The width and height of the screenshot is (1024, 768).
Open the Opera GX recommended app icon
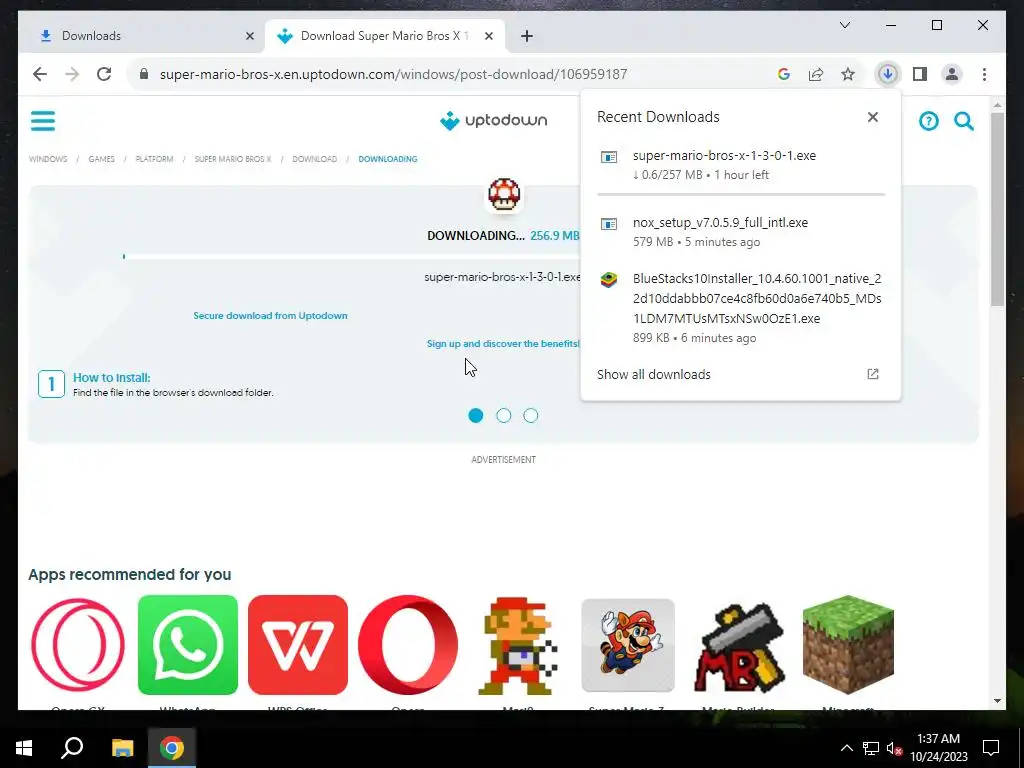78,645
